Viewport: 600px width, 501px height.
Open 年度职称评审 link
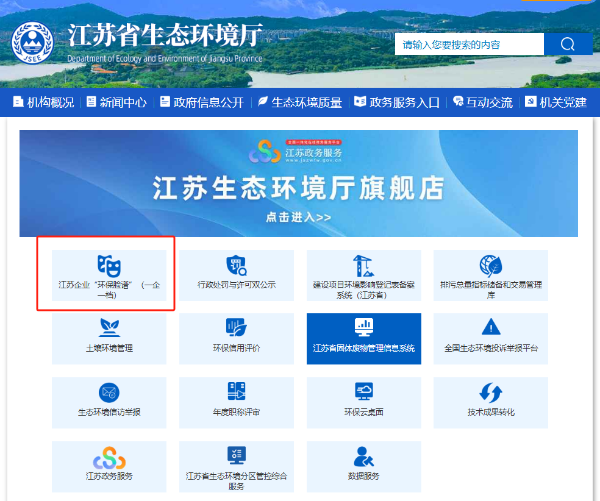pyautogui.click(x=236, y=403)
